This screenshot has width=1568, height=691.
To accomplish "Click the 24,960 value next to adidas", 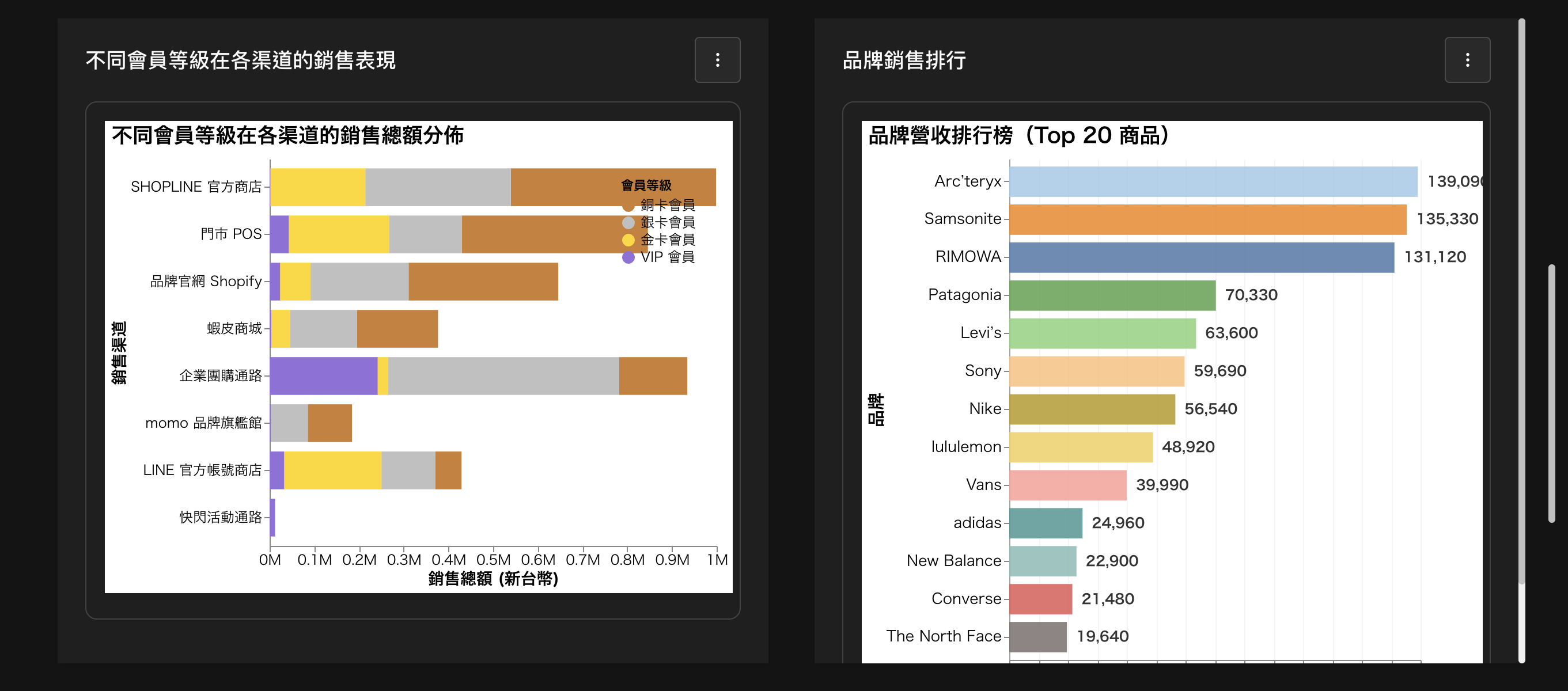I will 1118,523.
